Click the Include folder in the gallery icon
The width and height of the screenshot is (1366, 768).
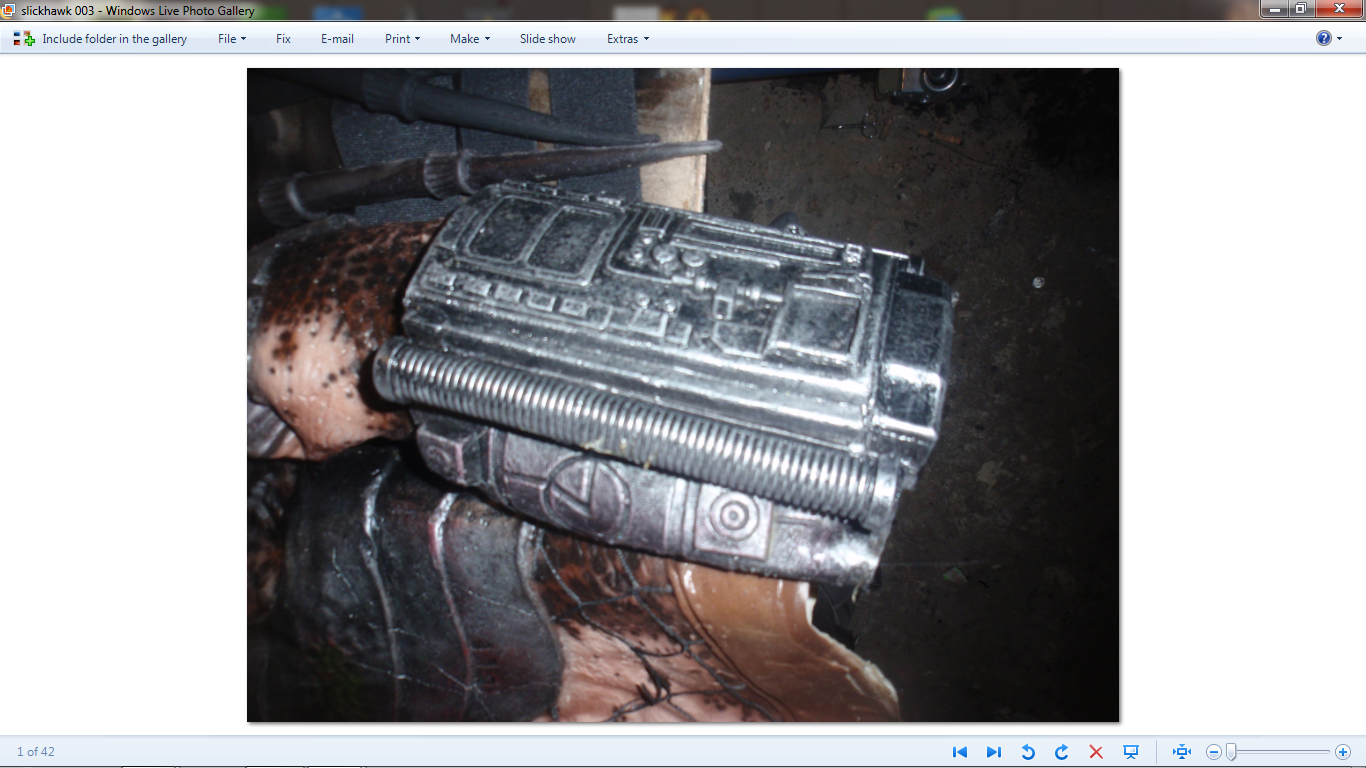pos(24,39)
